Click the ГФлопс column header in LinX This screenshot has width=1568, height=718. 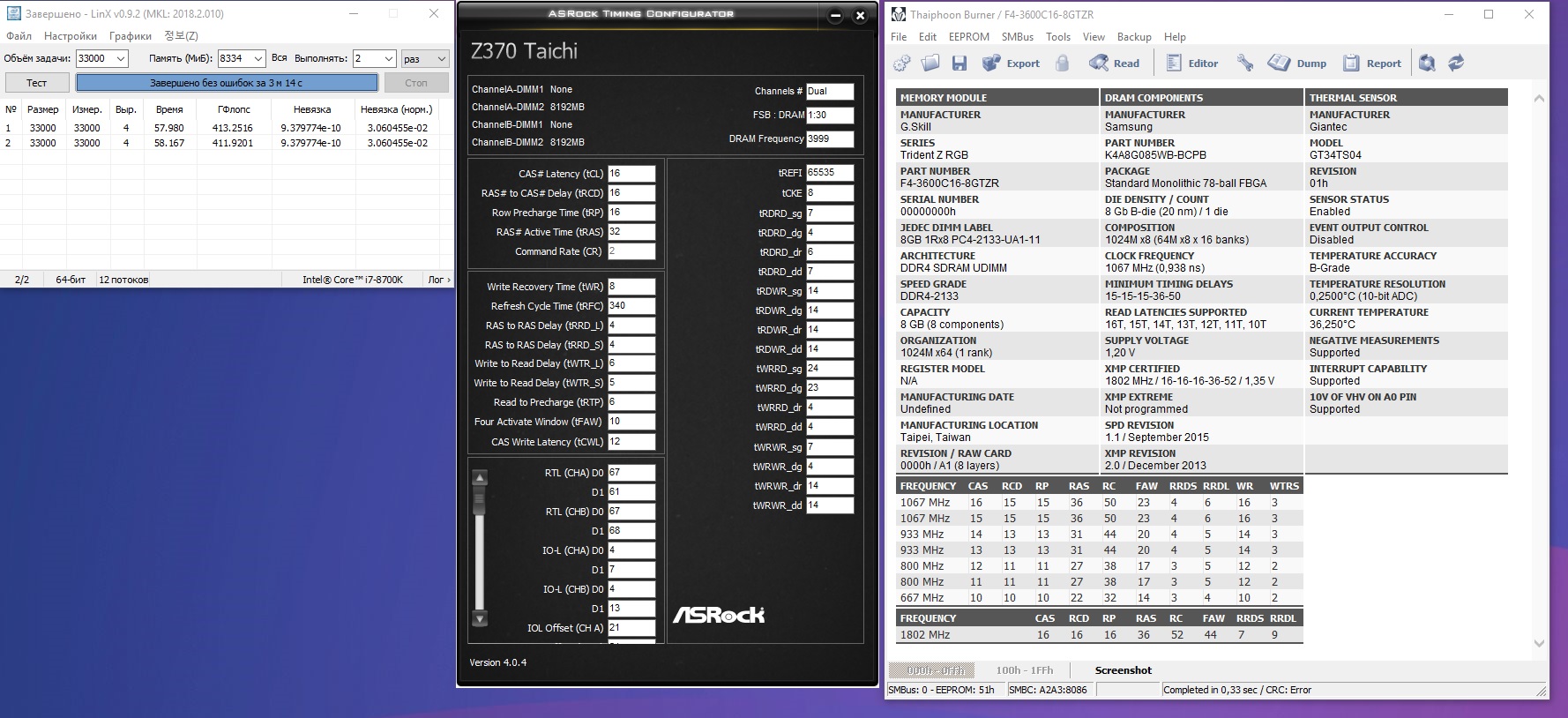click(x=234, y=109)
